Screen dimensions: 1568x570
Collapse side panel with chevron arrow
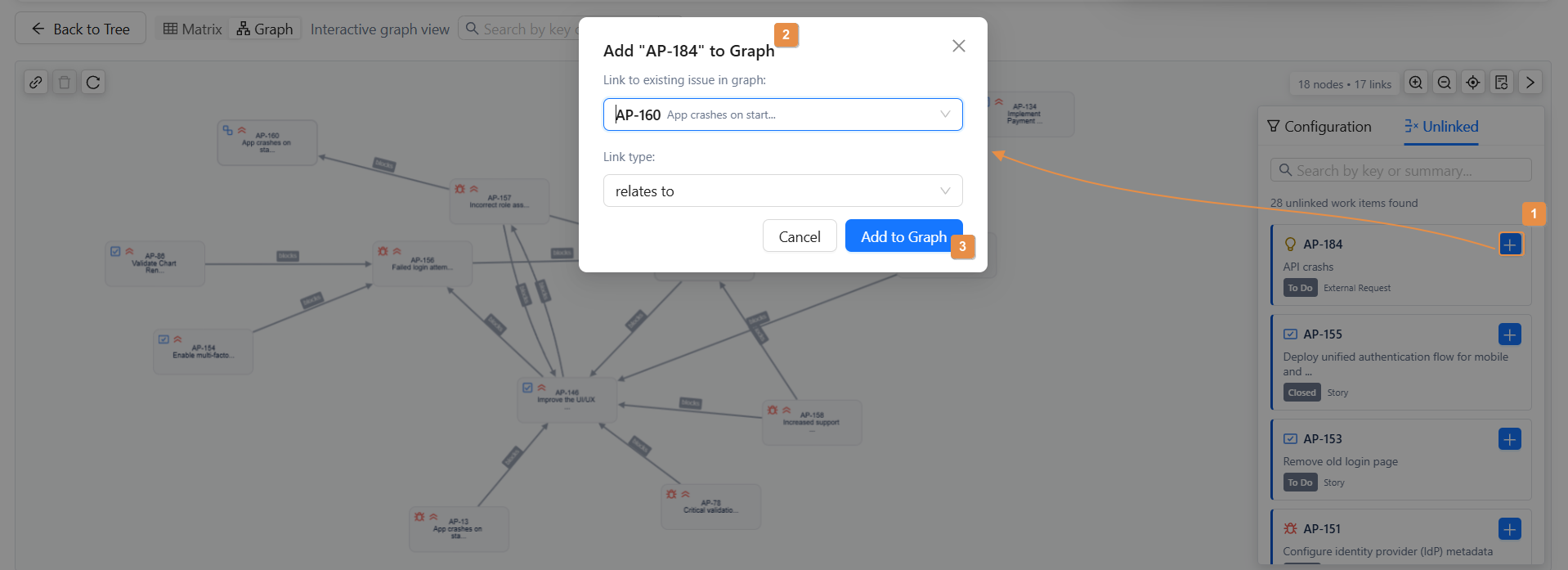point(1530,83)
